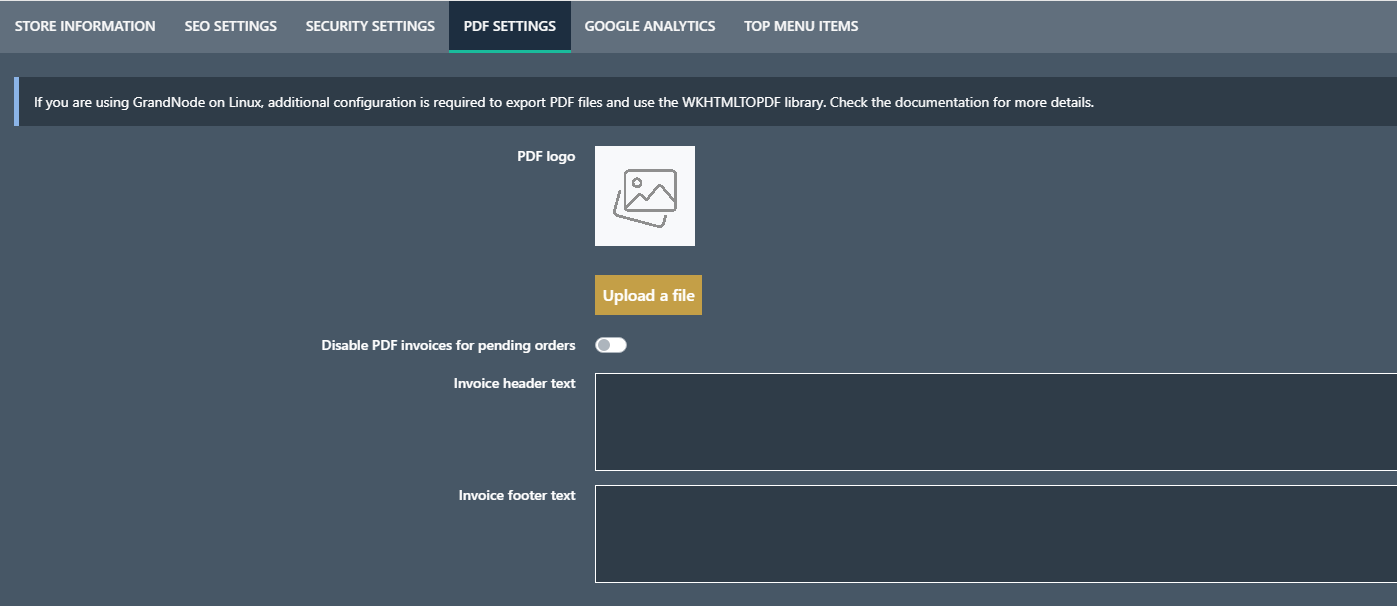Go to the Security Settings tab
The height and width of the screenshot is (606, 1397).
(x=370, y=26)
